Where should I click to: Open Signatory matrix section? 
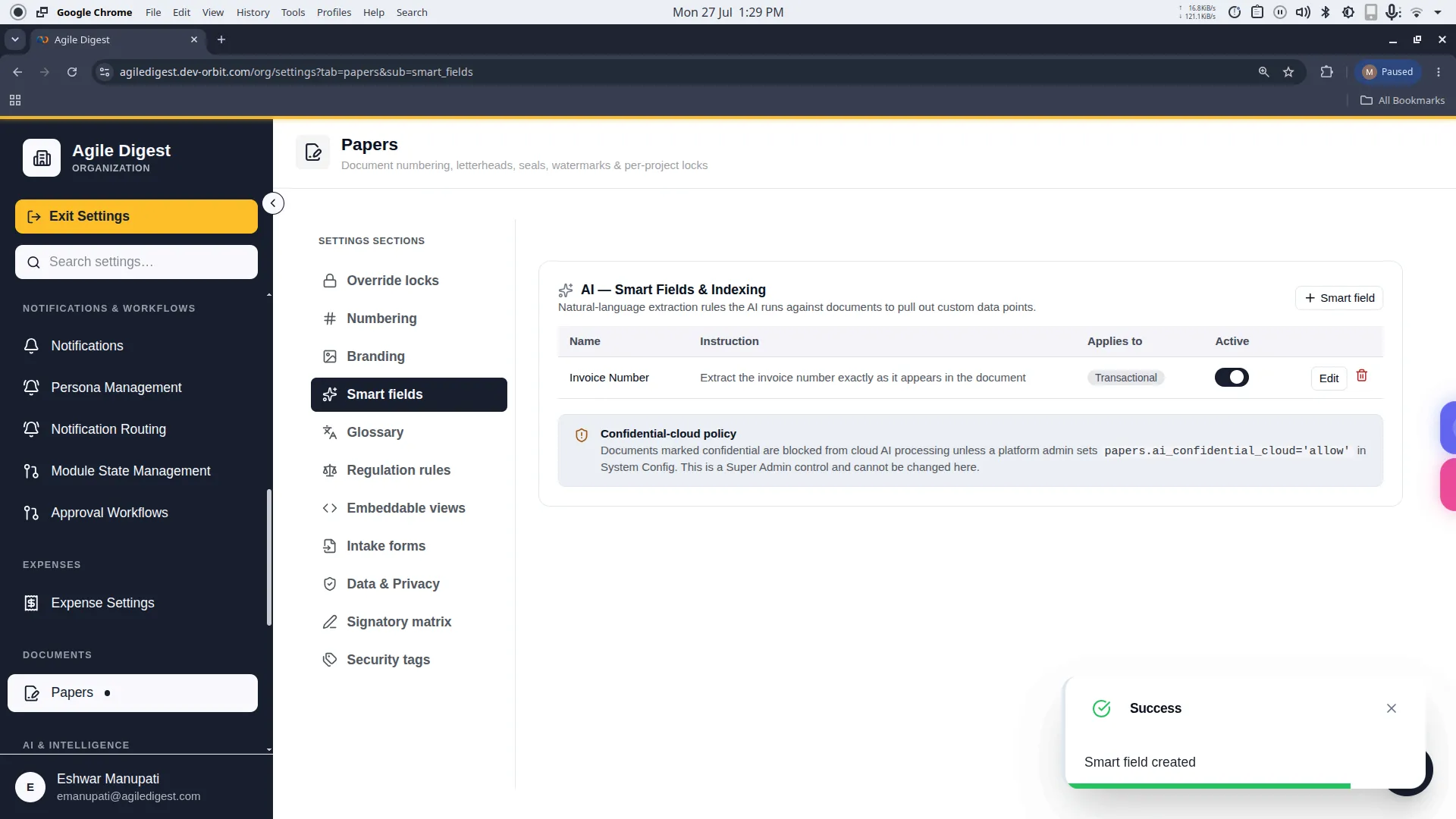tap(409, 622)
